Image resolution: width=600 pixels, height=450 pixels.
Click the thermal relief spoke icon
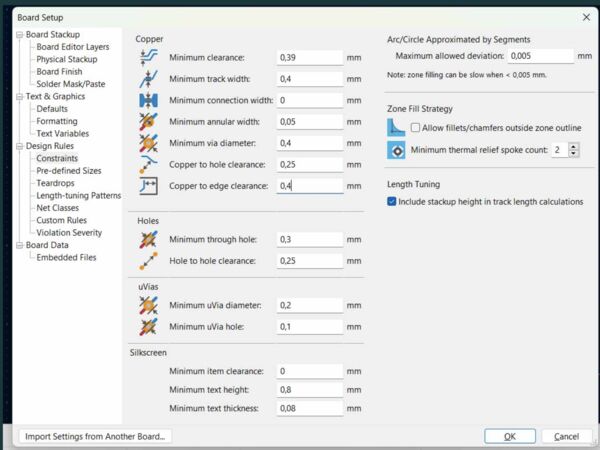point(396,150)
